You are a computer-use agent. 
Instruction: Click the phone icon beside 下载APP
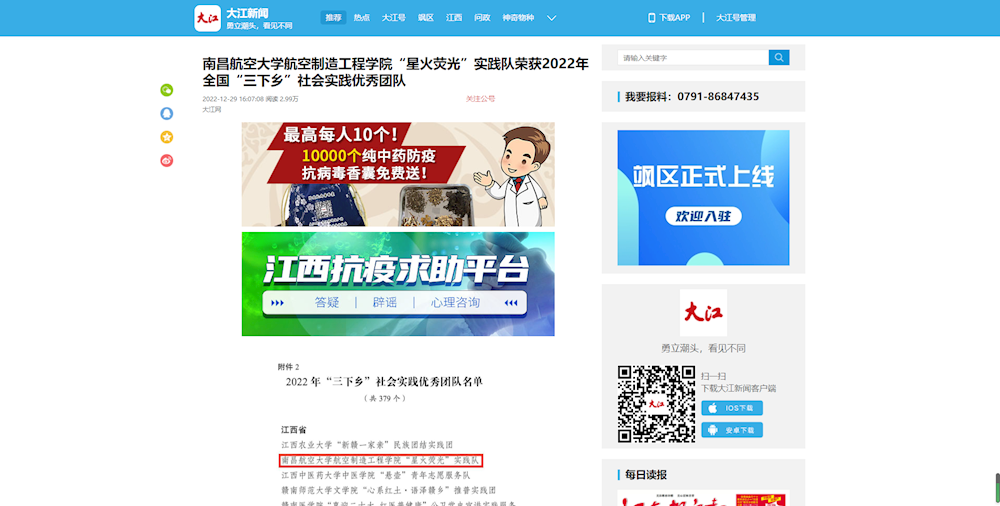point(652,18)
